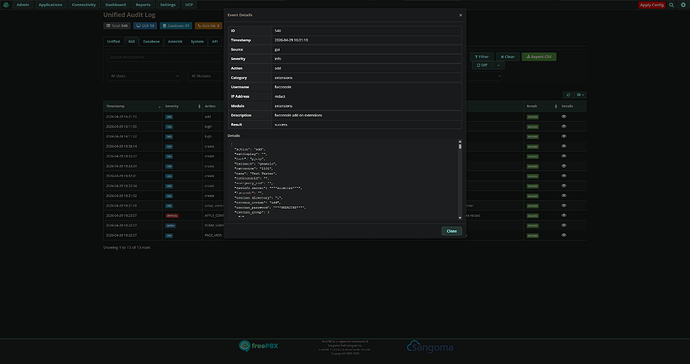Open the All Users dropdown
This screenshot has width=690, height=364.
143,76
